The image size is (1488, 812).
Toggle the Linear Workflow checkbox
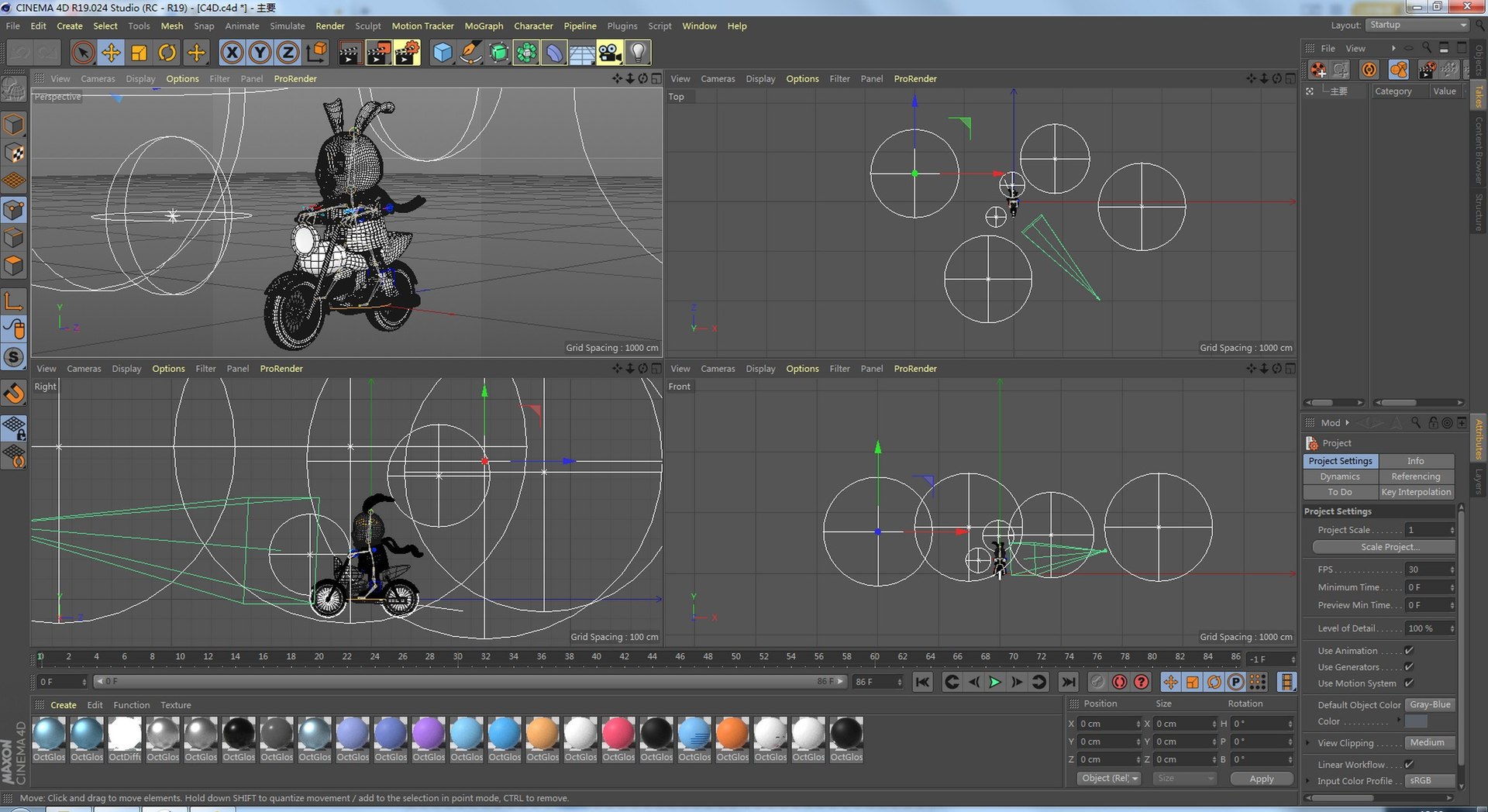1409,765
